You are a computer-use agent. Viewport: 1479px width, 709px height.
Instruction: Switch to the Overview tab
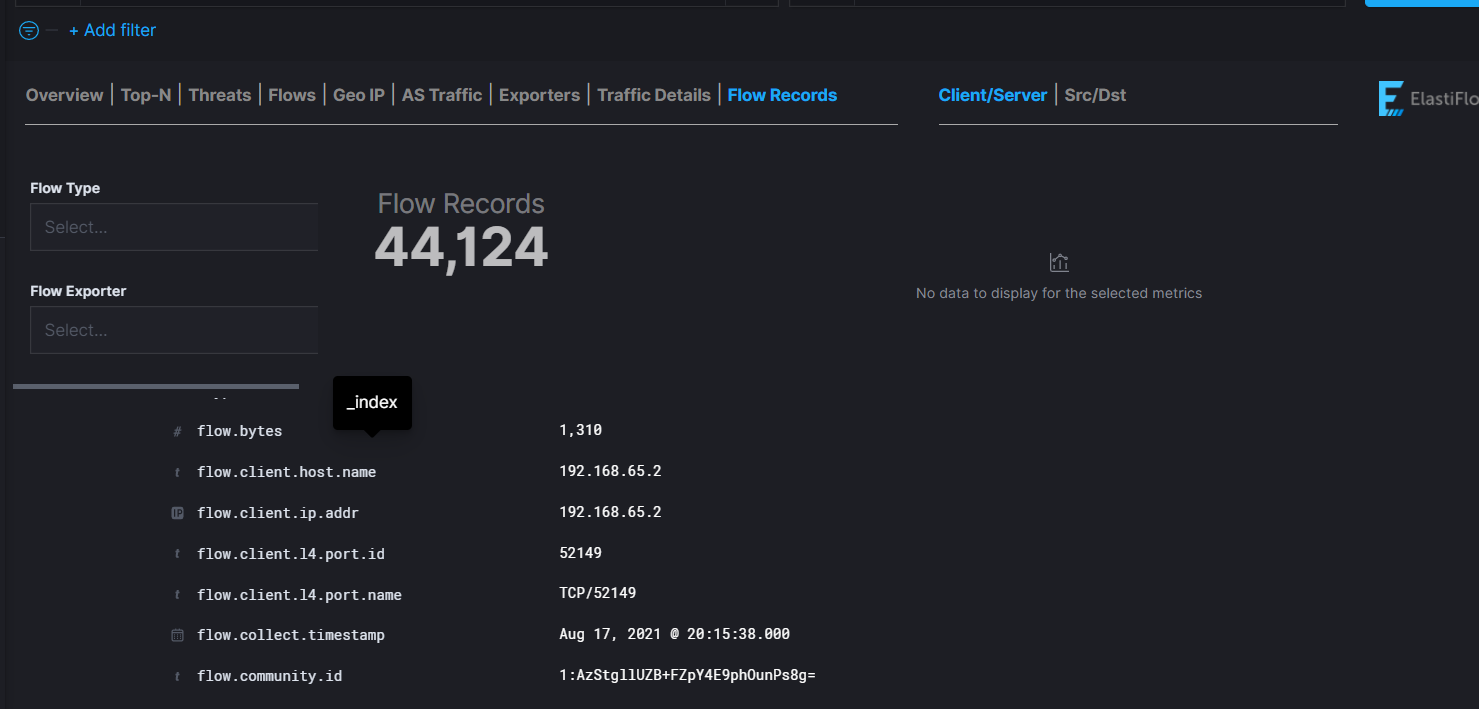(63, 94)
